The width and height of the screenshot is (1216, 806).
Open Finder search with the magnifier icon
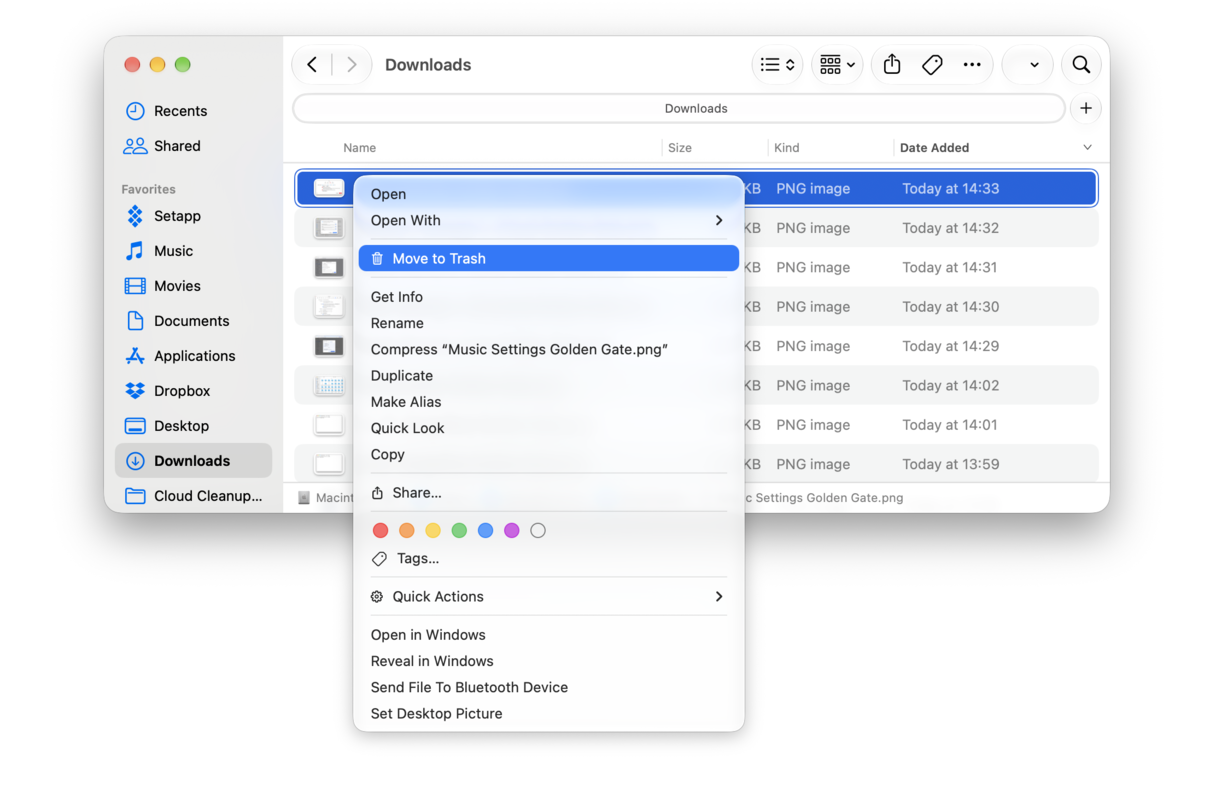tap(1081, 65)
